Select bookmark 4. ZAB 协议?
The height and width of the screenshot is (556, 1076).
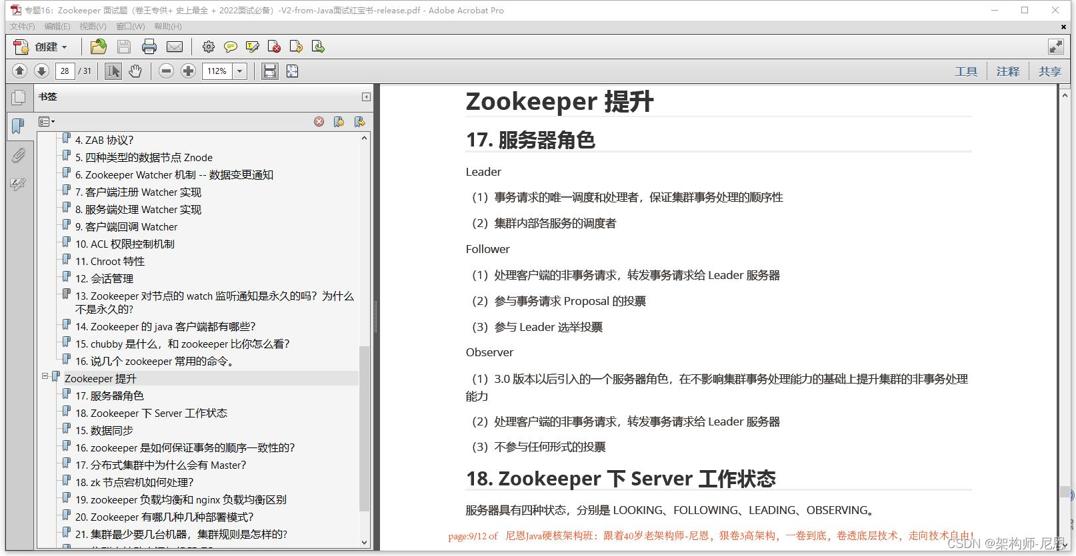104,140
